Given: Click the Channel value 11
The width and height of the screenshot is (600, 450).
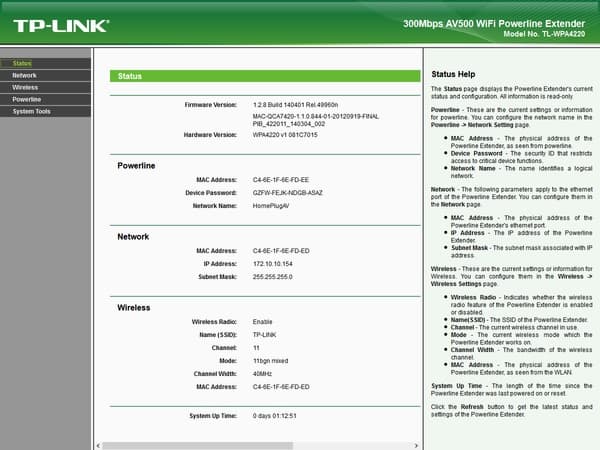Looking at the screenshot, I should click(256, 348).
